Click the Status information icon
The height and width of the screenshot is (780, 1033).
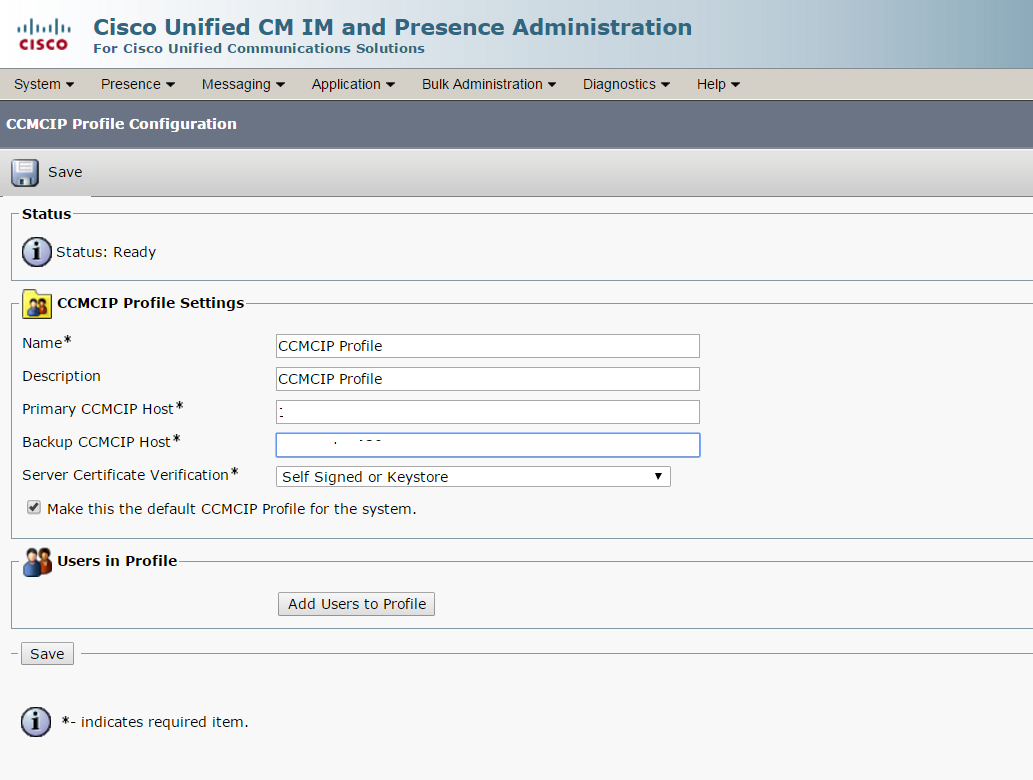pyautogui.click(x=37, y=252)
